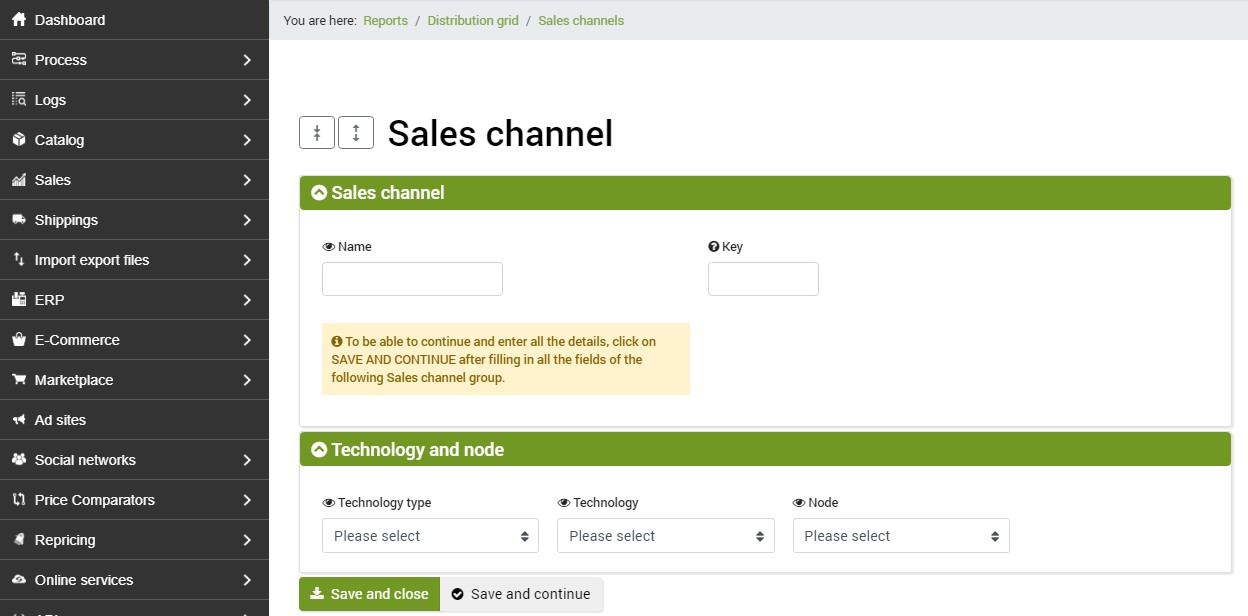
Task: Open the Process sidebar menu
Action: (134, 60)
